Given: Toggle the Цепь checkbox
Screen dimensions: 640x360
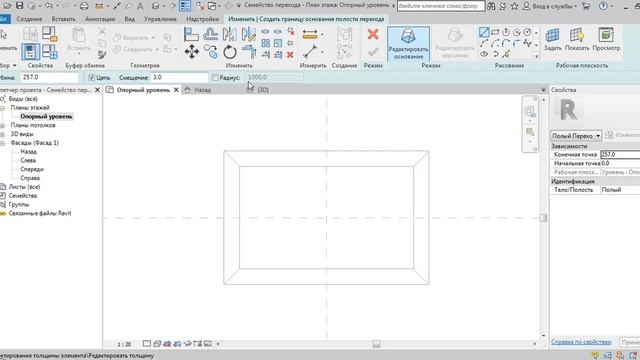Looking at the screenshot, I should (91, 78).
